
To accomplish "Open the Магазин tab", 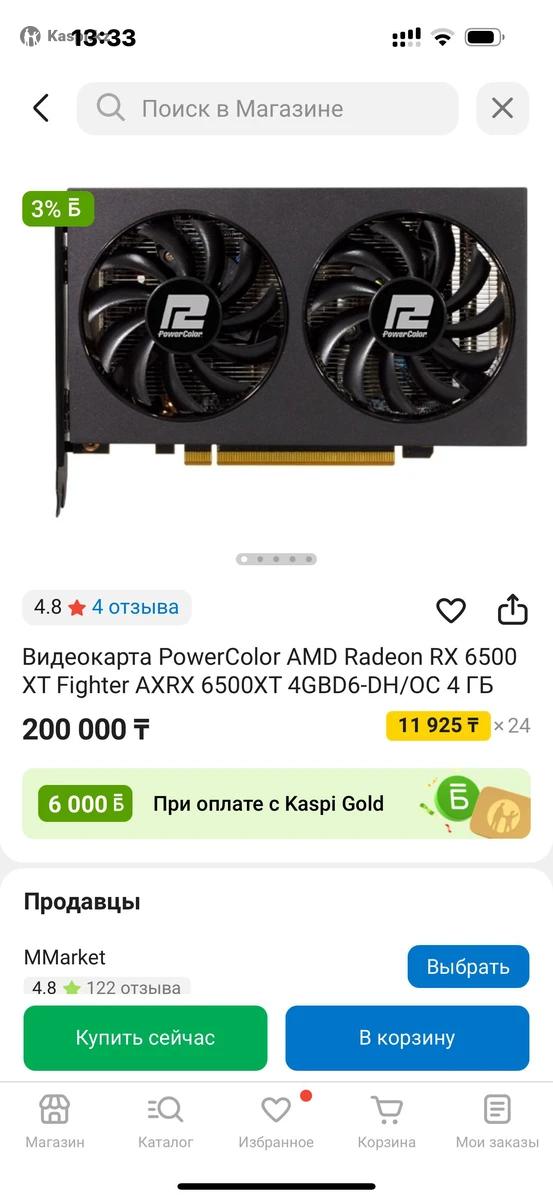I will (55, 1122).
